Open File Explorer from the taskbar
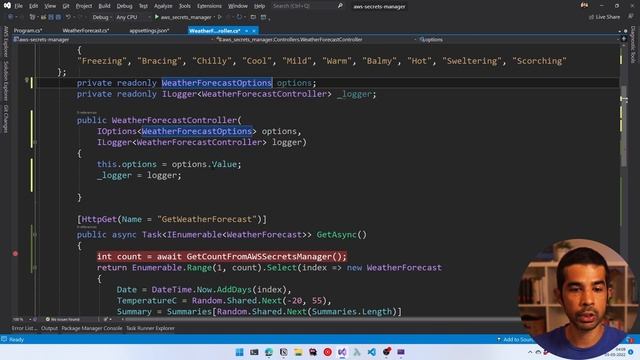The height and width of the screenshot is (360, 640). pyautogui.click(x=298, y=352)
